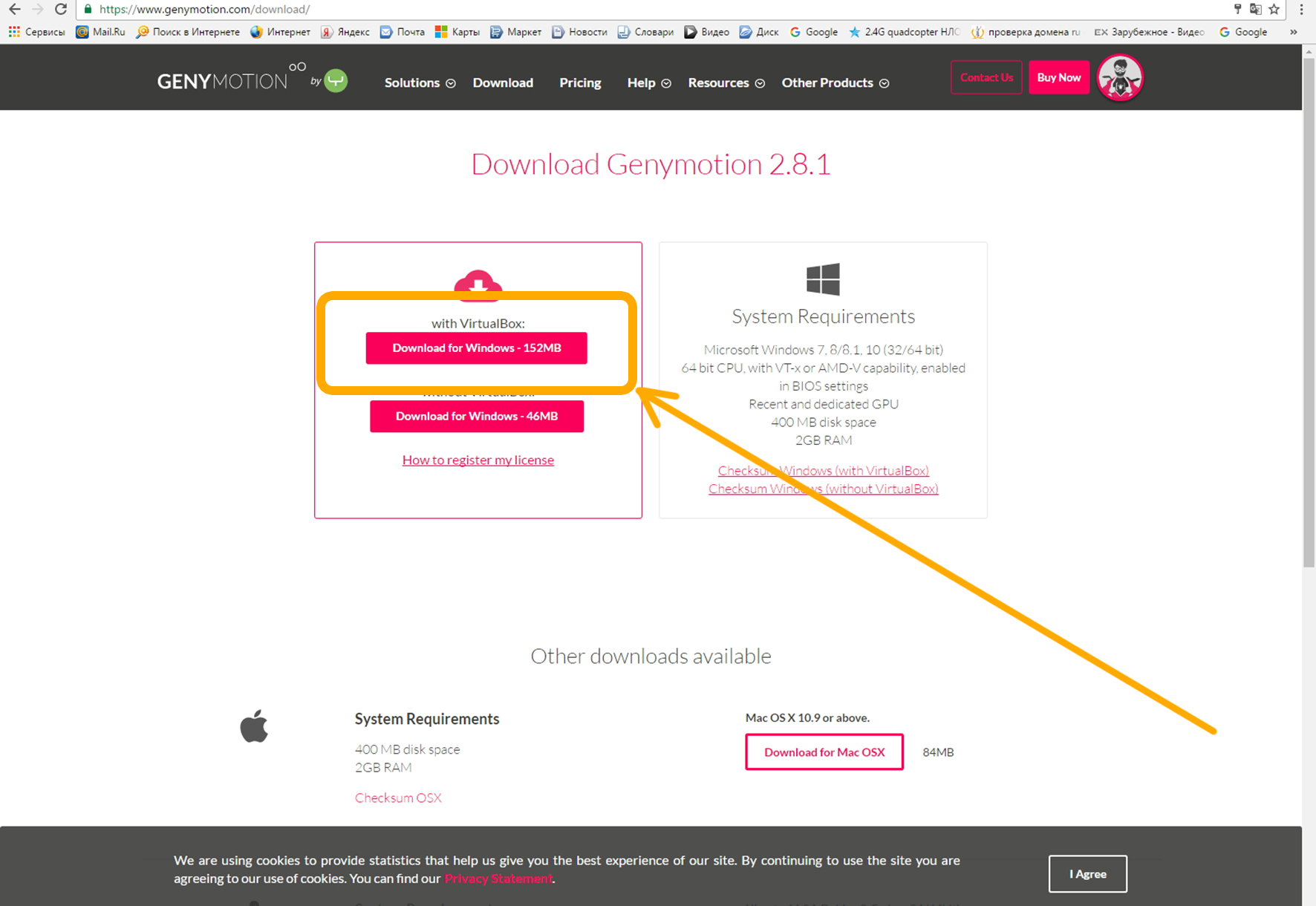Bookmark this page with the star

(x=1274, y=9)
